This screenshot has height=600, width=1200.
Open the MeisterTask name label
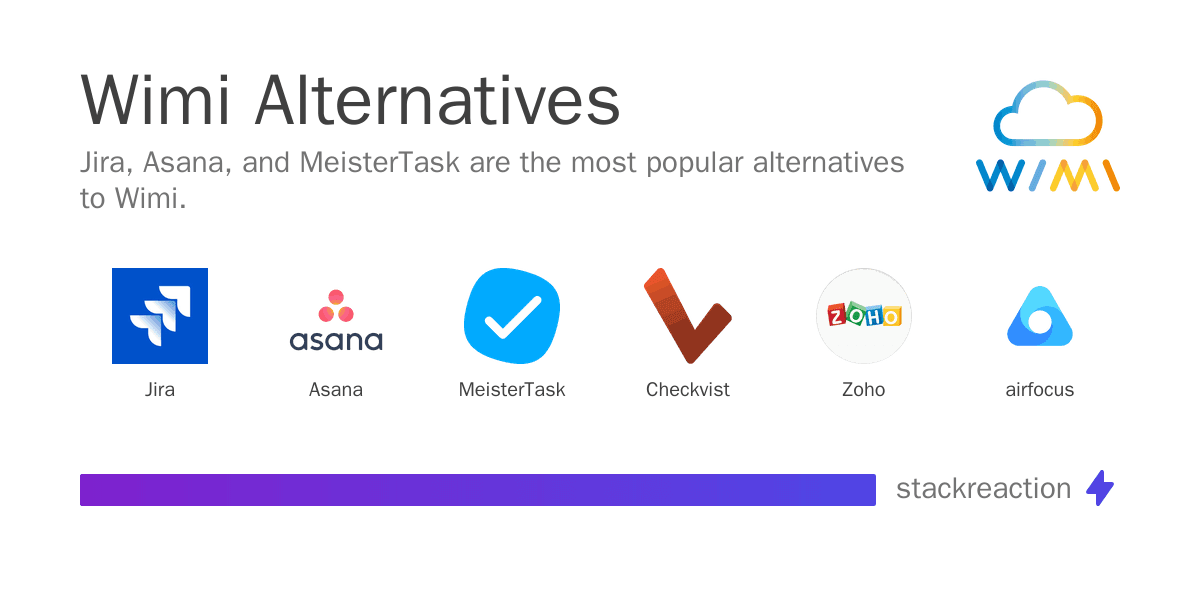click(512, 390)
